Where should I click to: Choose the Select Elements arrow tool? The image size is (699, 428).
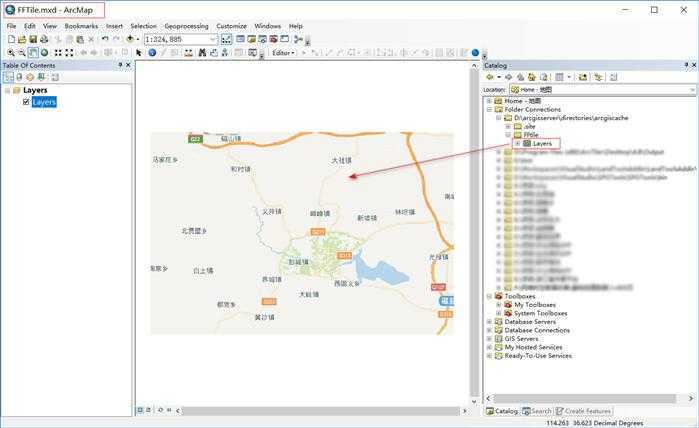tap(139, 53)
